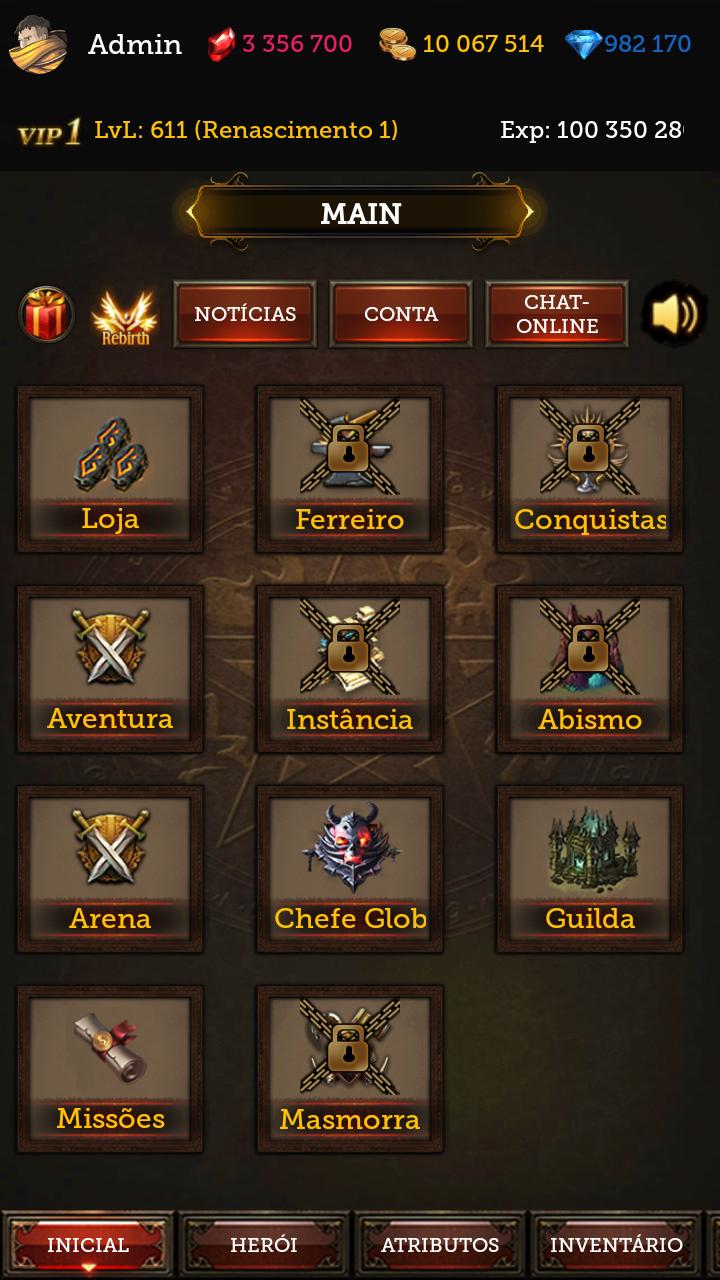
Task: Tap the locked Instância tile
Action: (350, 669)
